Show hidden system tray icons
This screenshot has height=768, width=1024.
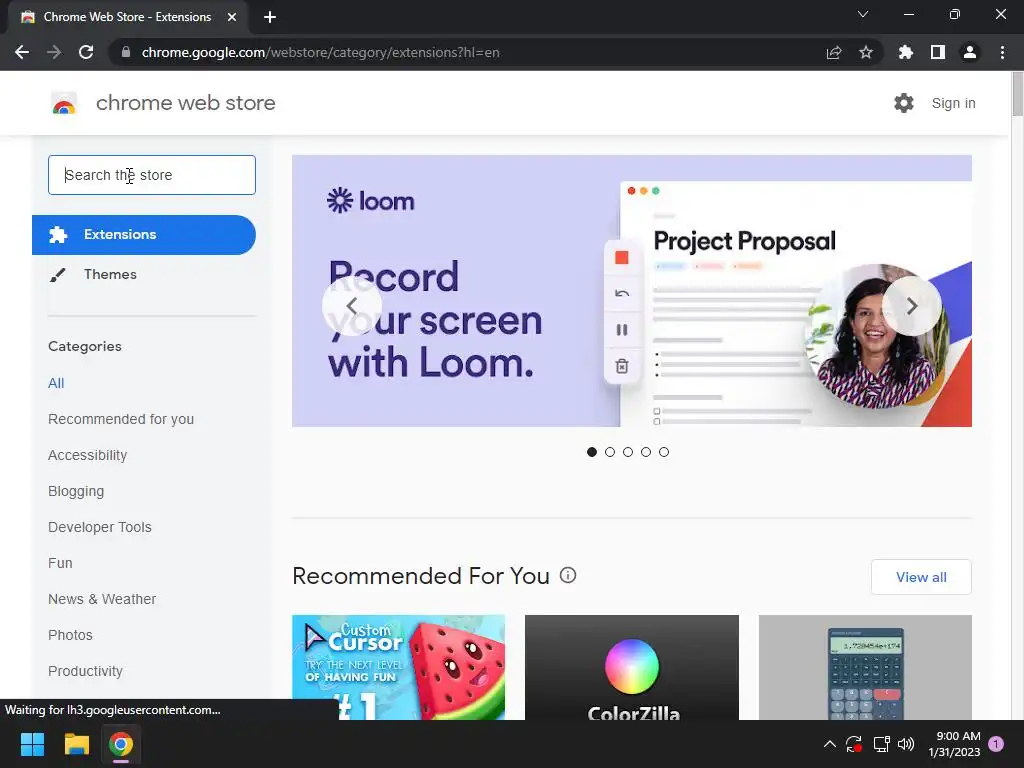coord(829,744)
